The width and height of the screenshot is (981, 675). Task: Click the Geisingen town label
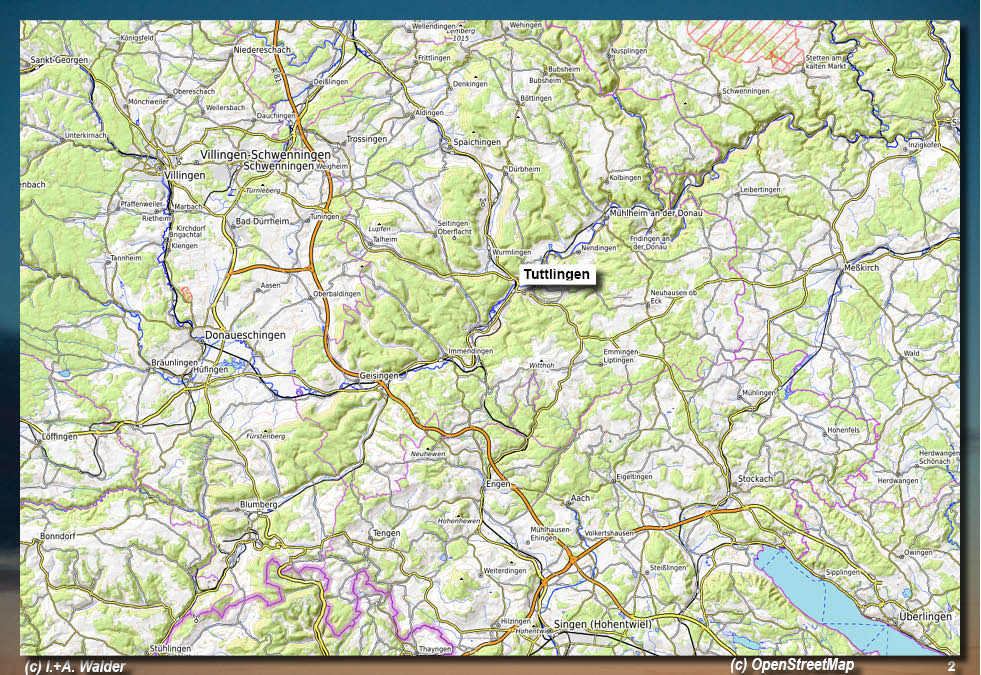pyautogui.click(x=379, y=375)
